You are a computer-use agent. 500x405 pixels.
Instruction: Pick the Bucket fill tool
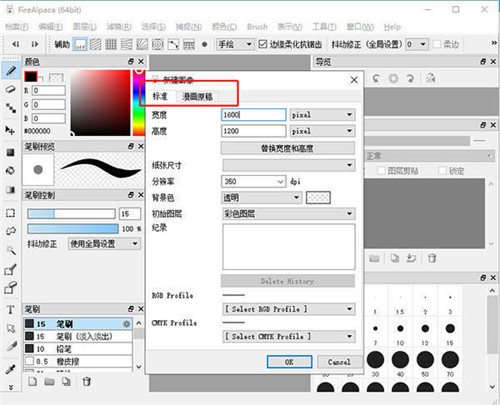coord(10,171)
